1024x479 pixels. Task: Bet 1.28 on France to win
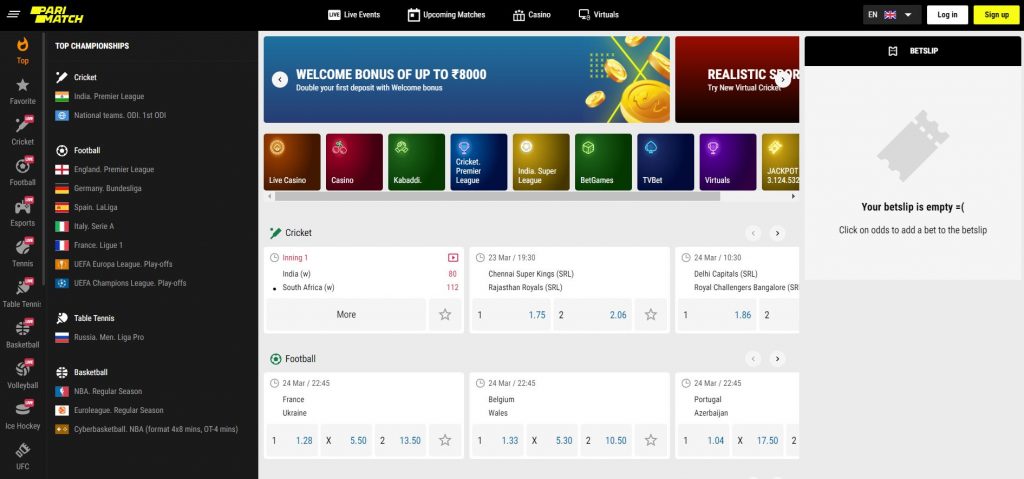[292, 440]
